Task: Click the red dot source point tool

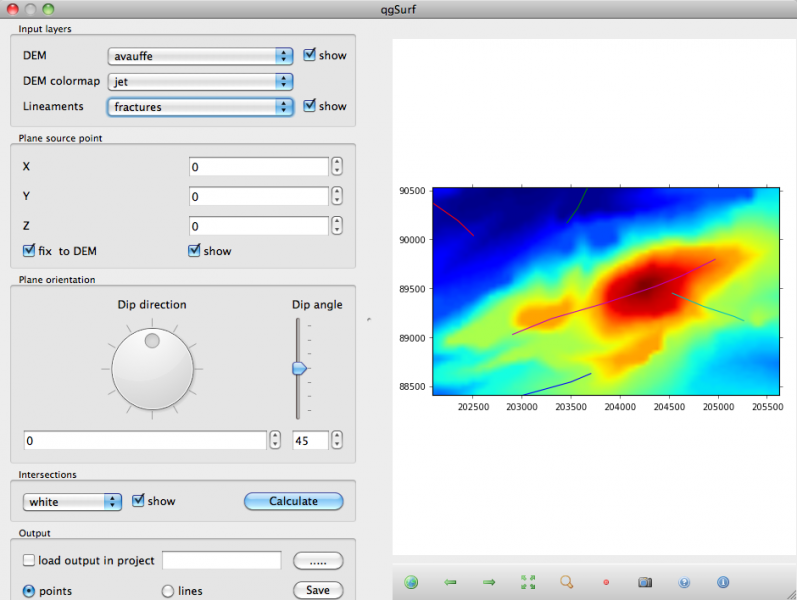Action: [606, 582]
